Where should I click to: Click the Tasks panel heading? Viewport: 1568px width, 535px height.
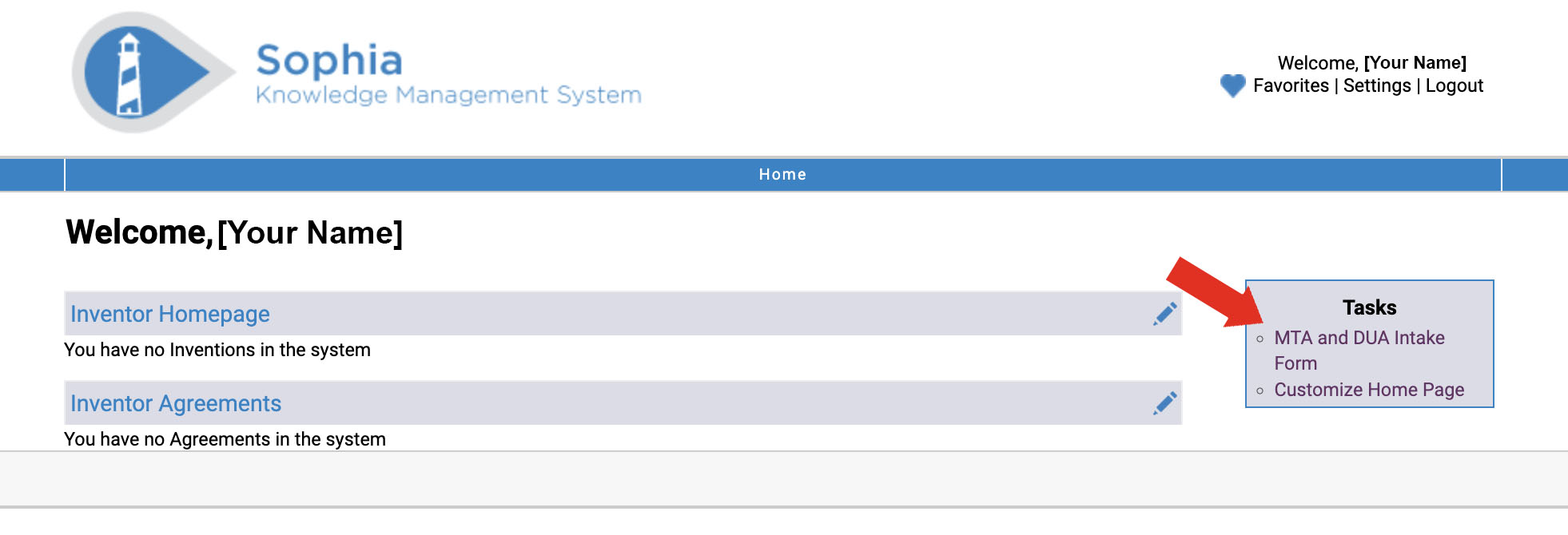pos(1369,307)
